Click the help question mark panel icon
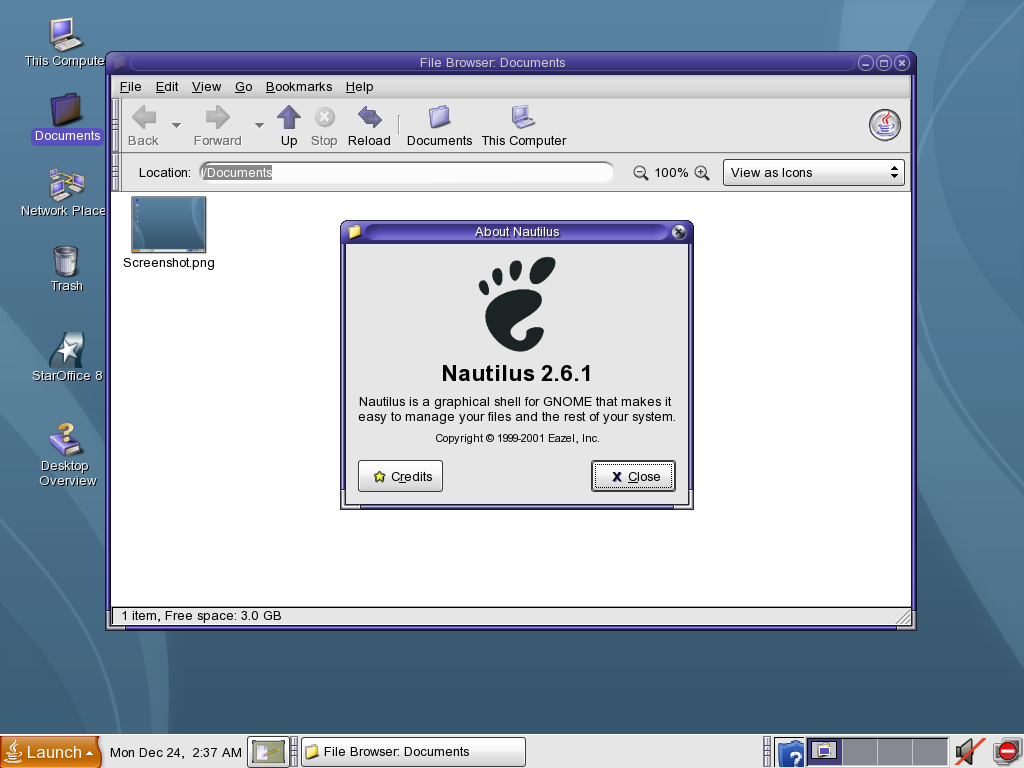Image resolution: width=1024 pixels, height=768 pixels. [x=790, y=753]
